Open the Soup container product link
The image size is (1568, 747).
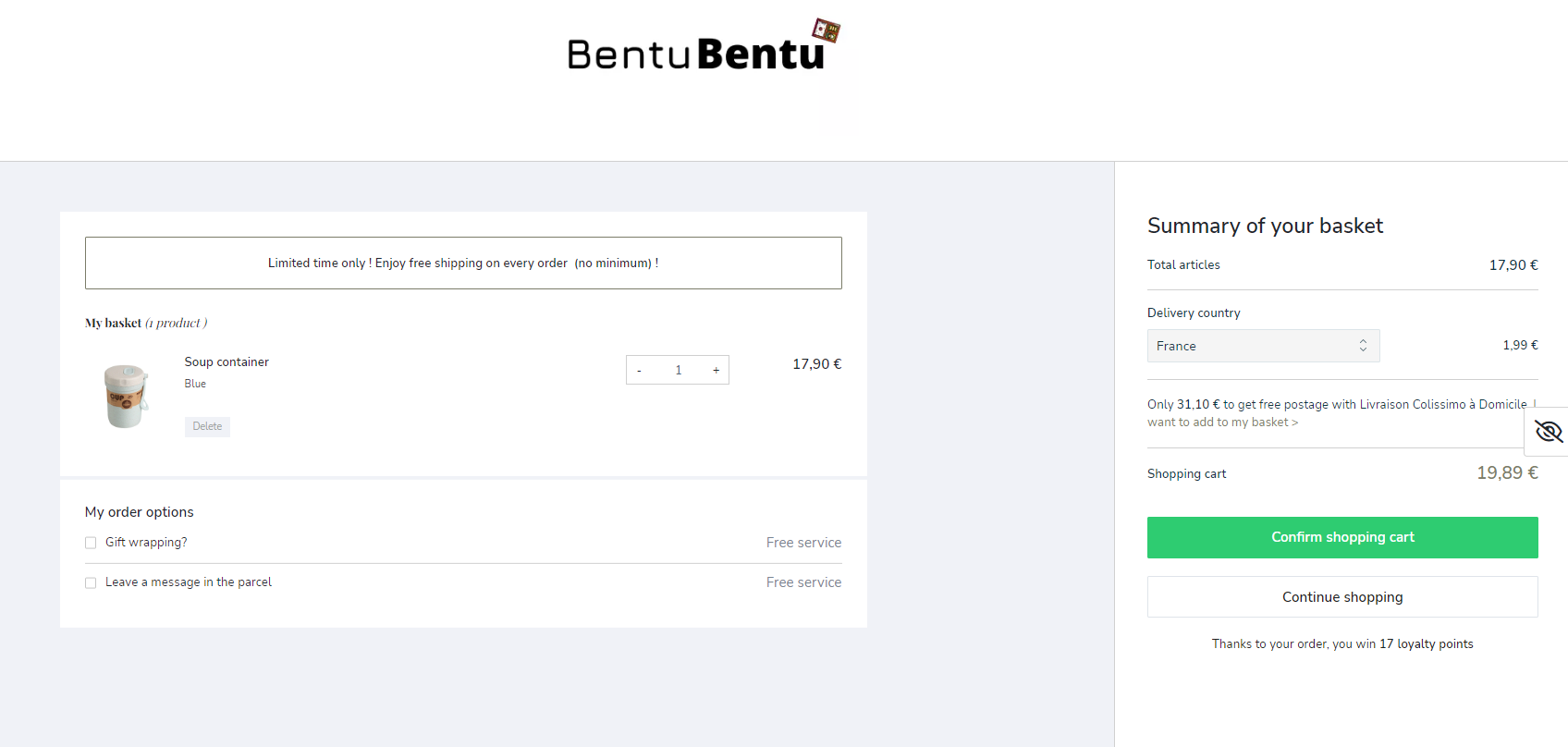point(227,361)
